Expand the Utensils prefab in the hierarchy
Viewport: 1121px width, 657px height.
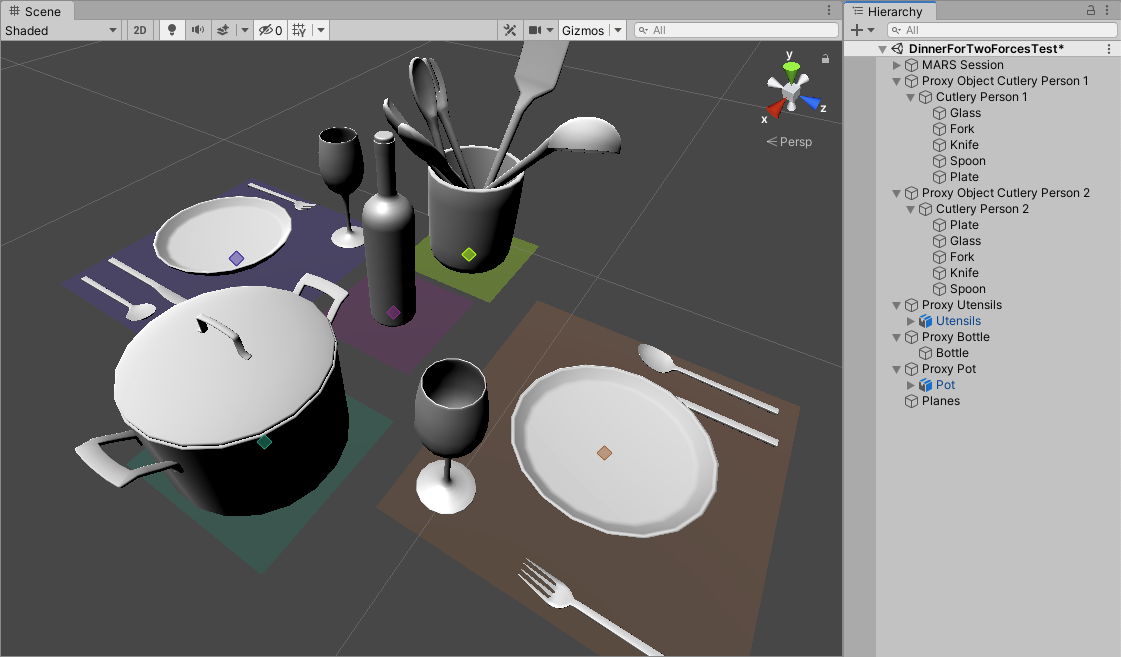click(910, 321)
